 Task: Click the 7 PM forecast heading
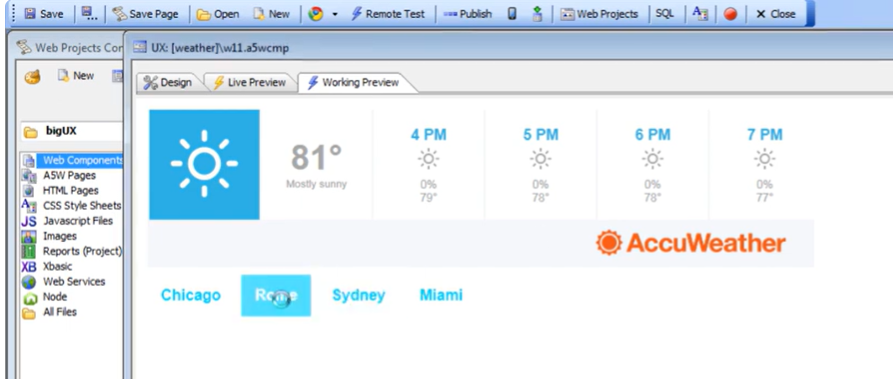[x=764, y=135]
